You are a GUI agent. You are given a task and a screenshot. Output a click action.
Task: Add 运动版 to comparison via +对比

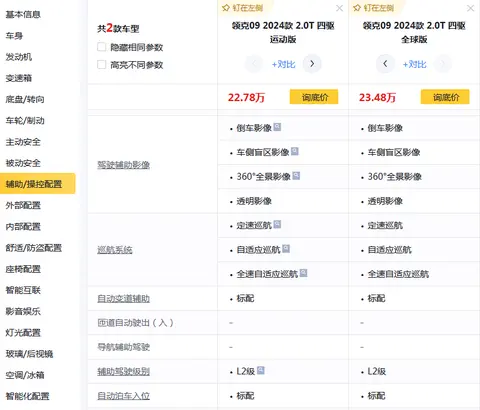[283, 64]
